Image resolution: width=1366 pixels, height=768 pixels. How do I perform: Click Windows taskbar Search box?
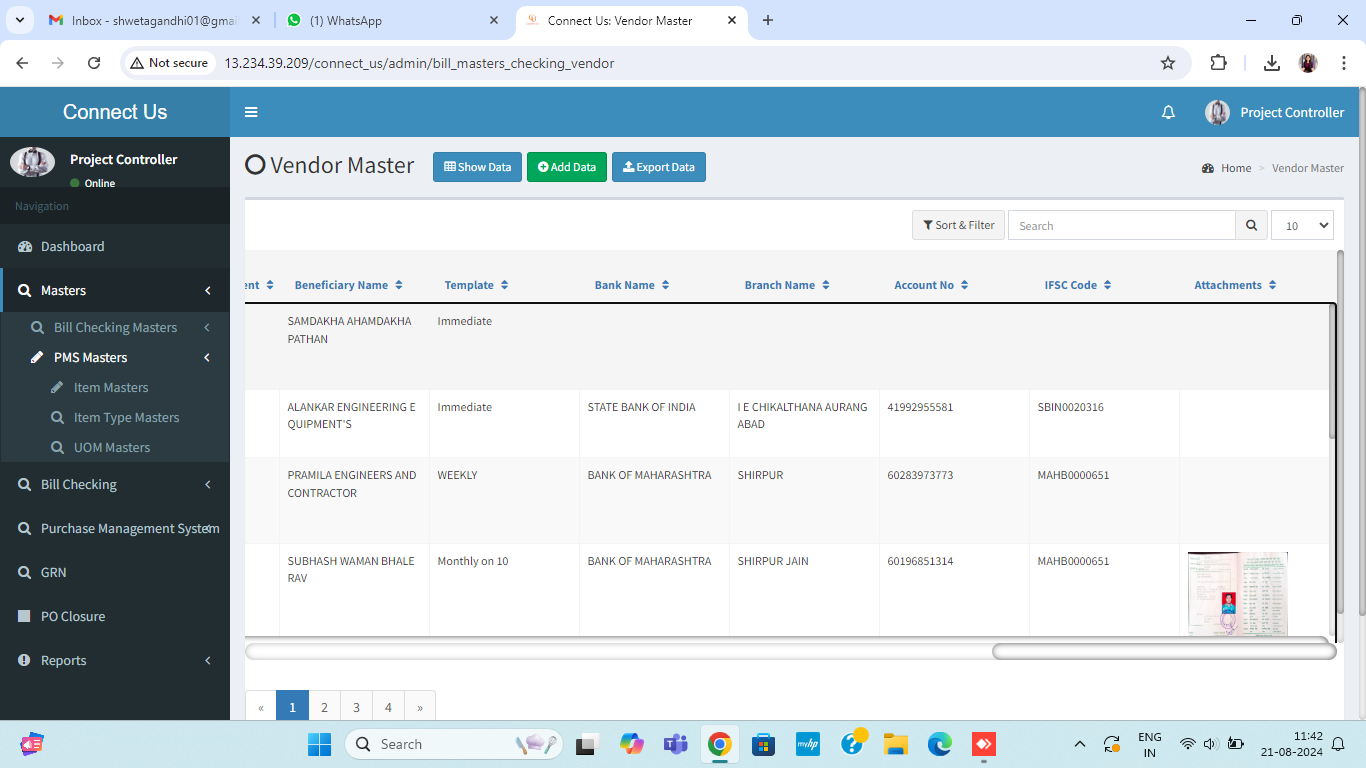click(454, 744)
